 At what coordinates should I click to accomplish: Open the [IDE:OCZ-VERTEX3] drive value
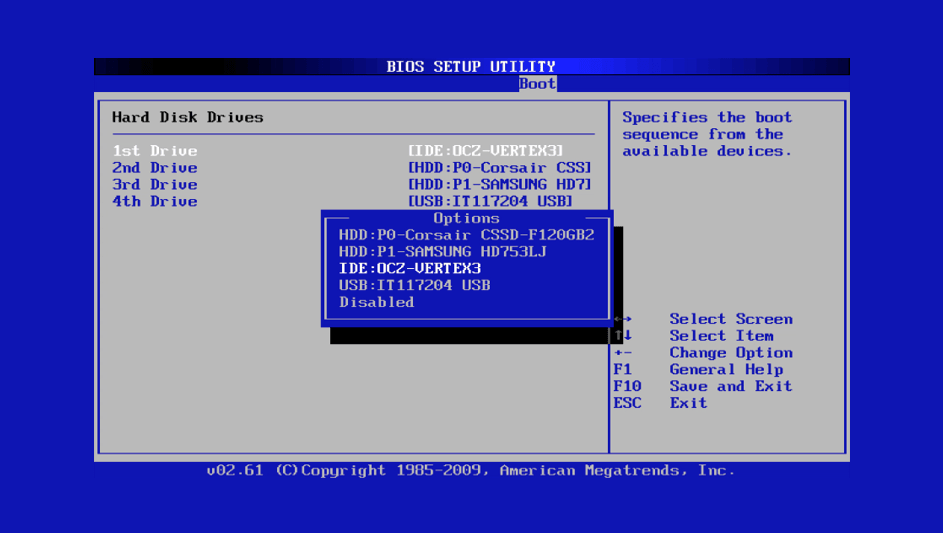pyautogui.click(x=486, y=151)
